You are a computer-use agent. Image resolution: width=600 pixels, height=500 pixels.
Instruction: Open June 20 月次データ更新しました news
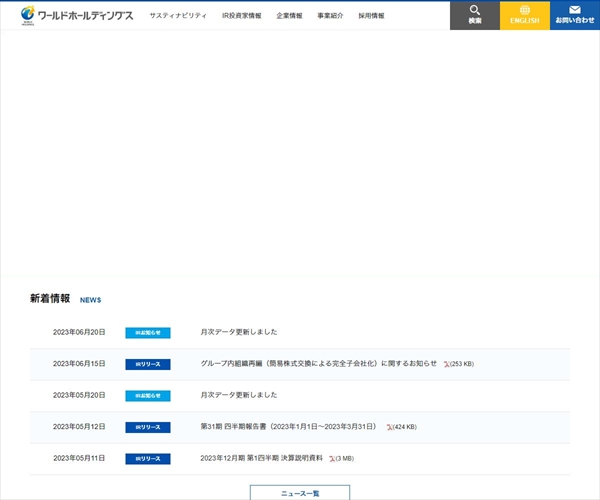click(239, 332)
